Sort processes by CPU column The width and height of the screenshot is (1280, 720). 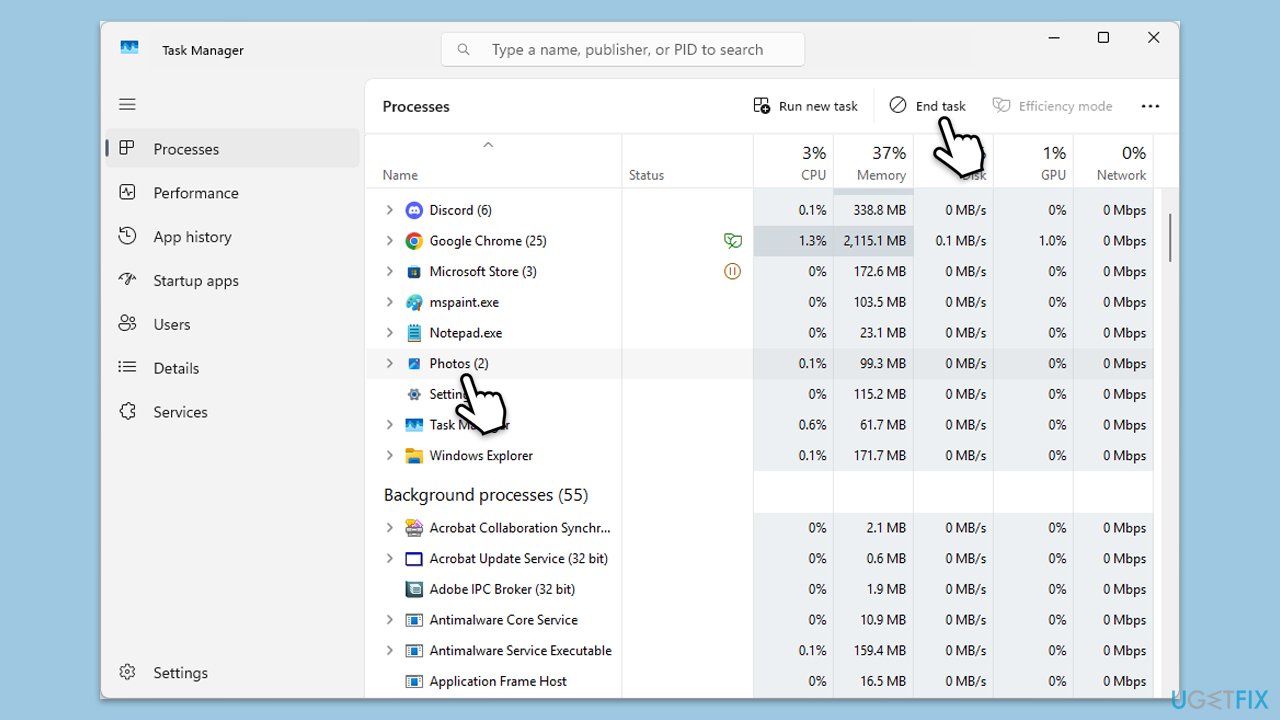click(793, 162)
